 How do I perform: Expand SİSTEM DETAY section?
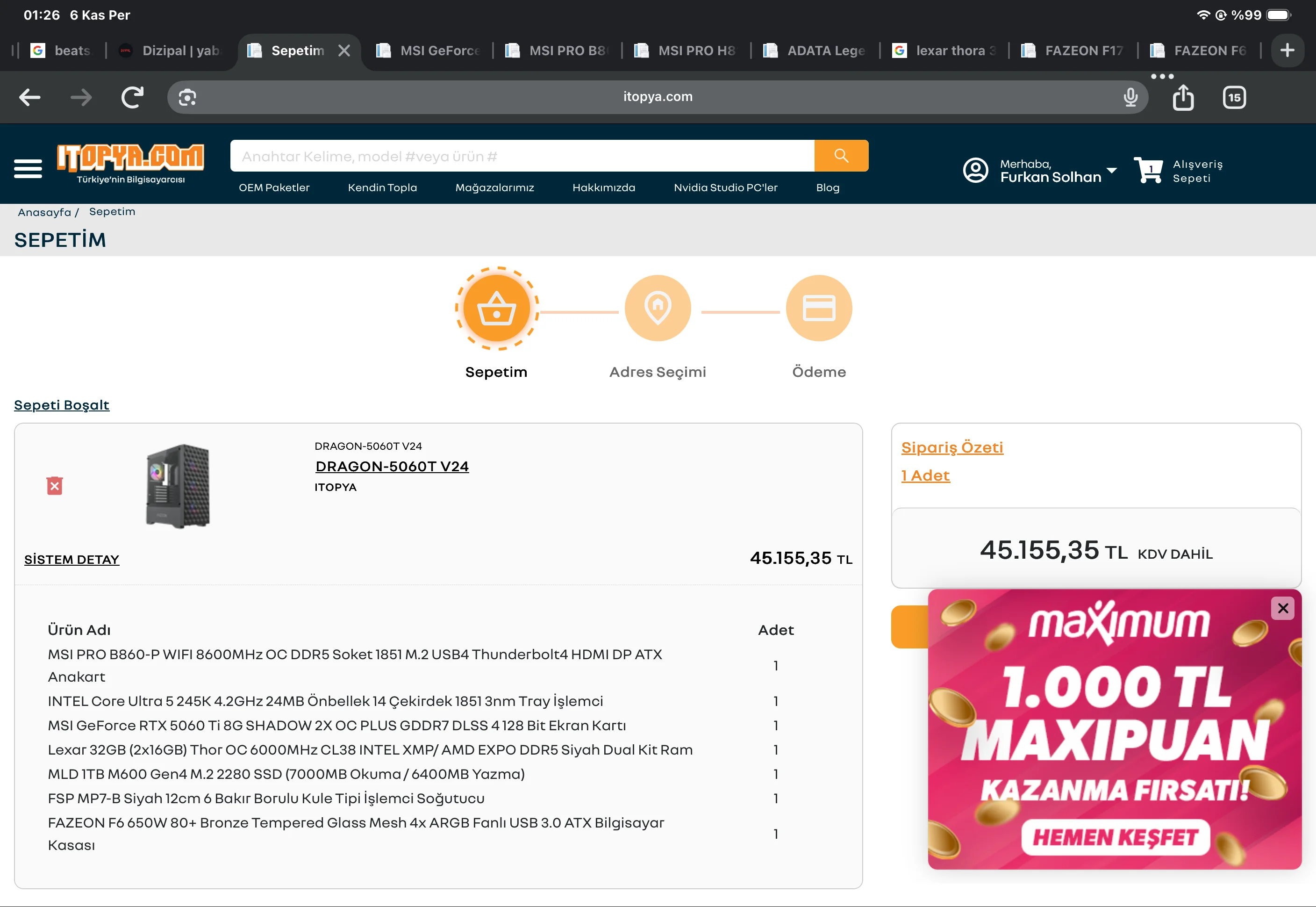coord(72,559)
